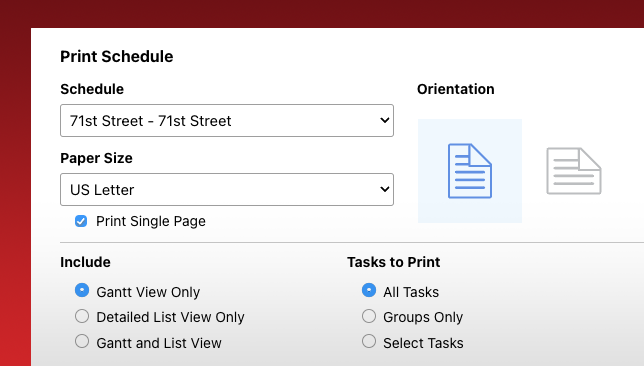Viewport: 644px width, 366px height.
Task: Open the Paper Size dropdown
Action: pos(227,189)
